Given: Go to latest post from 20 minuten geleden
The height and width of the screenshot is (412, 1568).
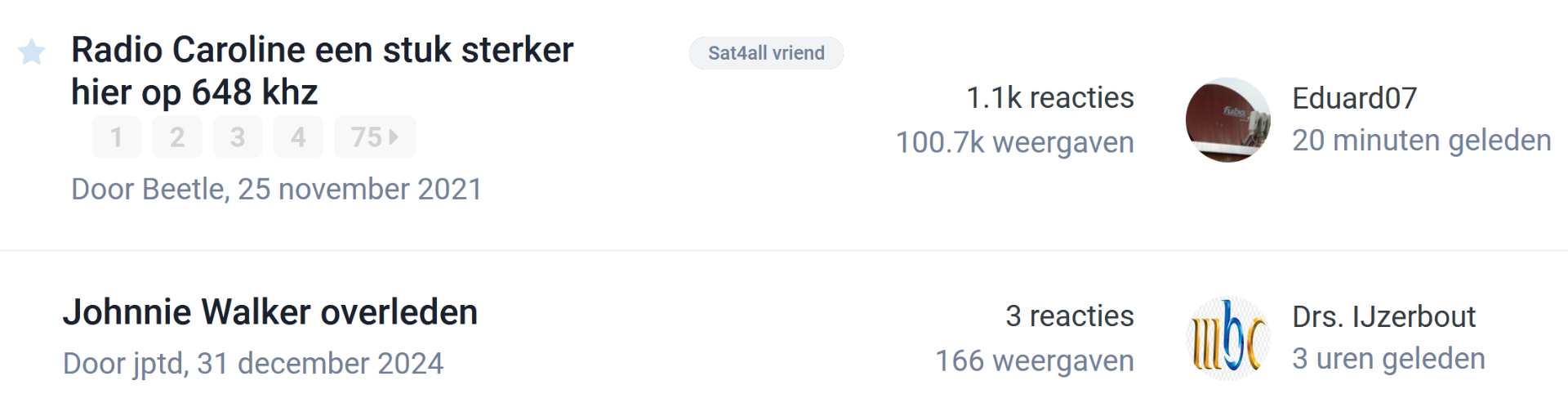Looking at the screenshot, I should [1421, 141].
